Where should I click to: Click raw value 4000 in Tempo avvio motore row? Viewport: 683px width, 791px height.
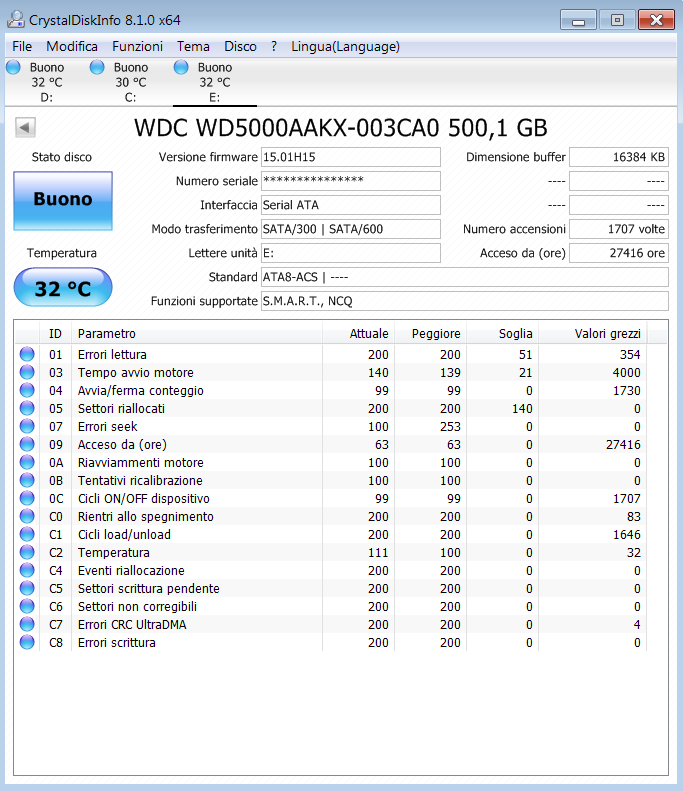pos(626,373)
